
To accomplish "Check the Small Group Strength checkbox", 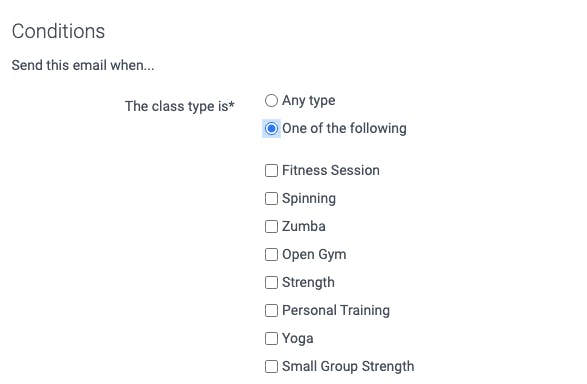I will [271, 366].
